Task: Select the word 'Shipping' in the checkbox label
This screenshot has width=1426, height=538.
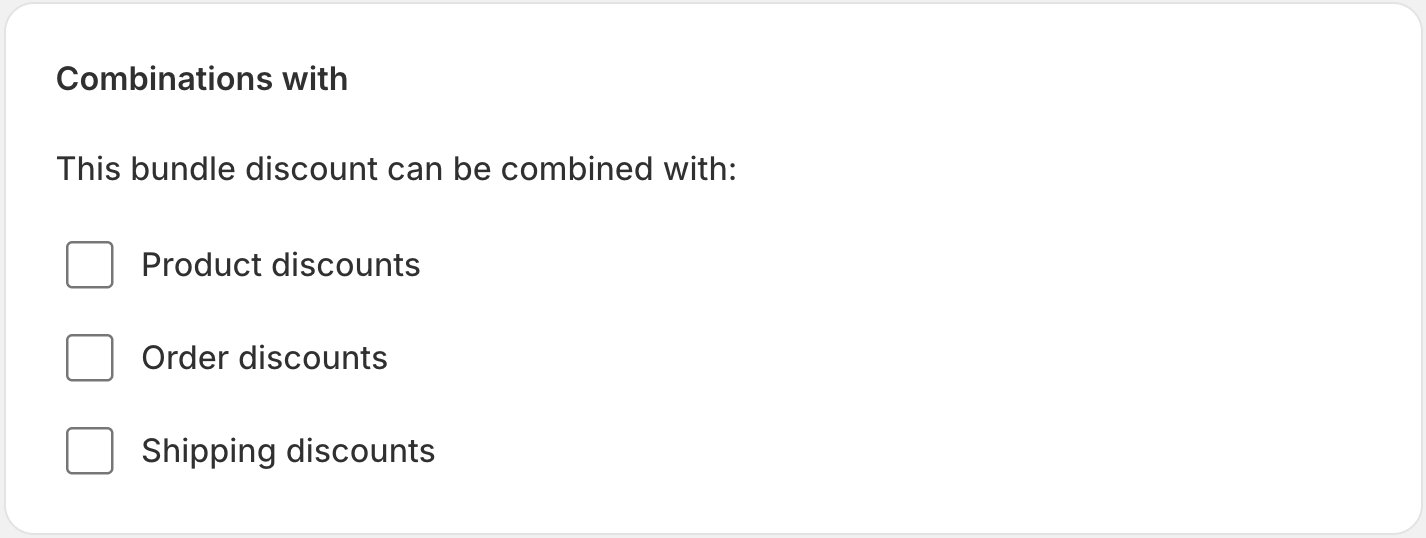Action: [209, 452]
